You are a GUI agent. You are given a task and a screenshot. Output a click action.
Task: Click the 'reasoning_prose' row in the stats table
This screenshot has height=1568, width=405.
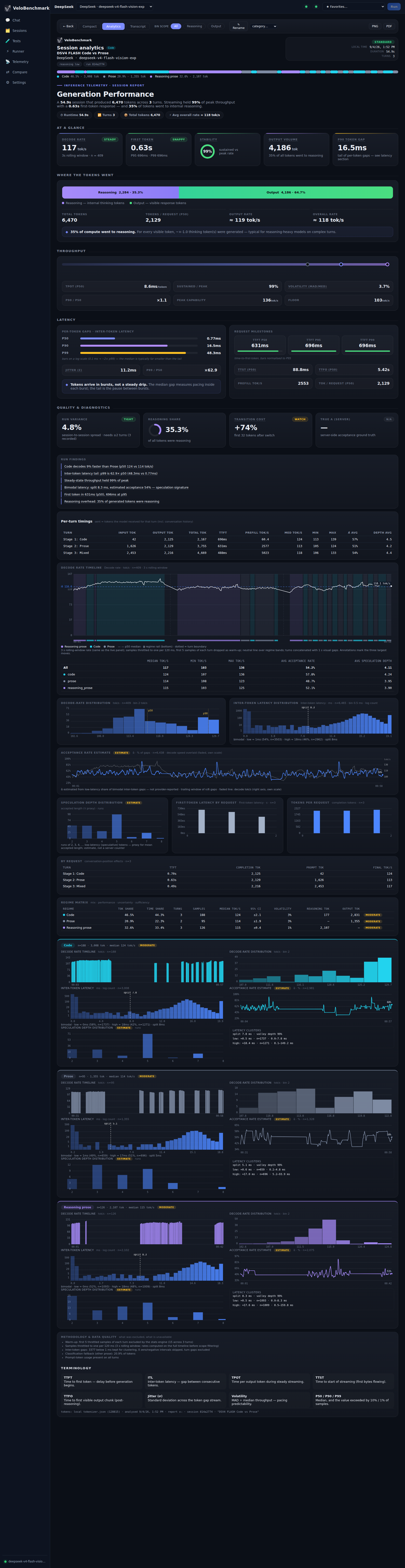tap(227, 688)
